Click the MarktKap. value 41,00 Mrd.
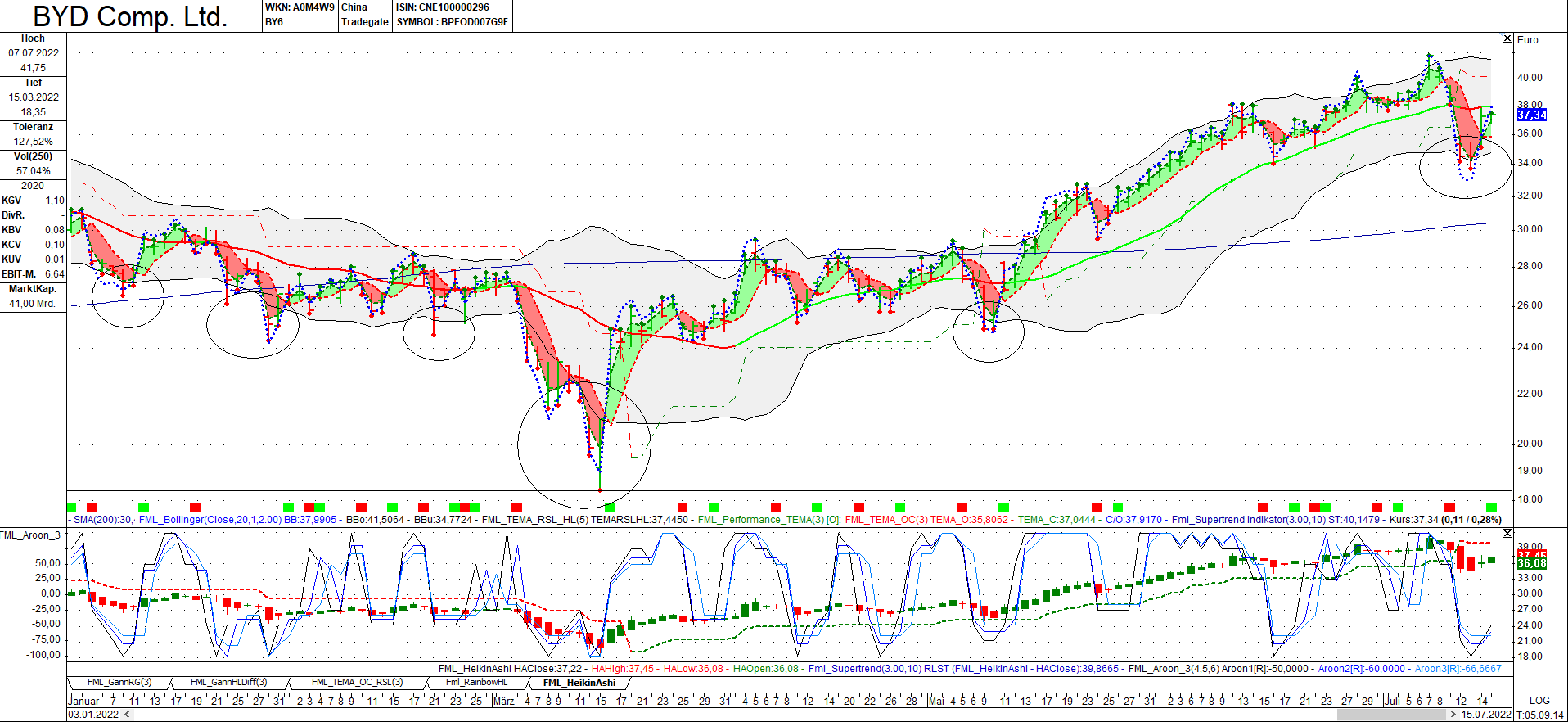 (33, 304)
